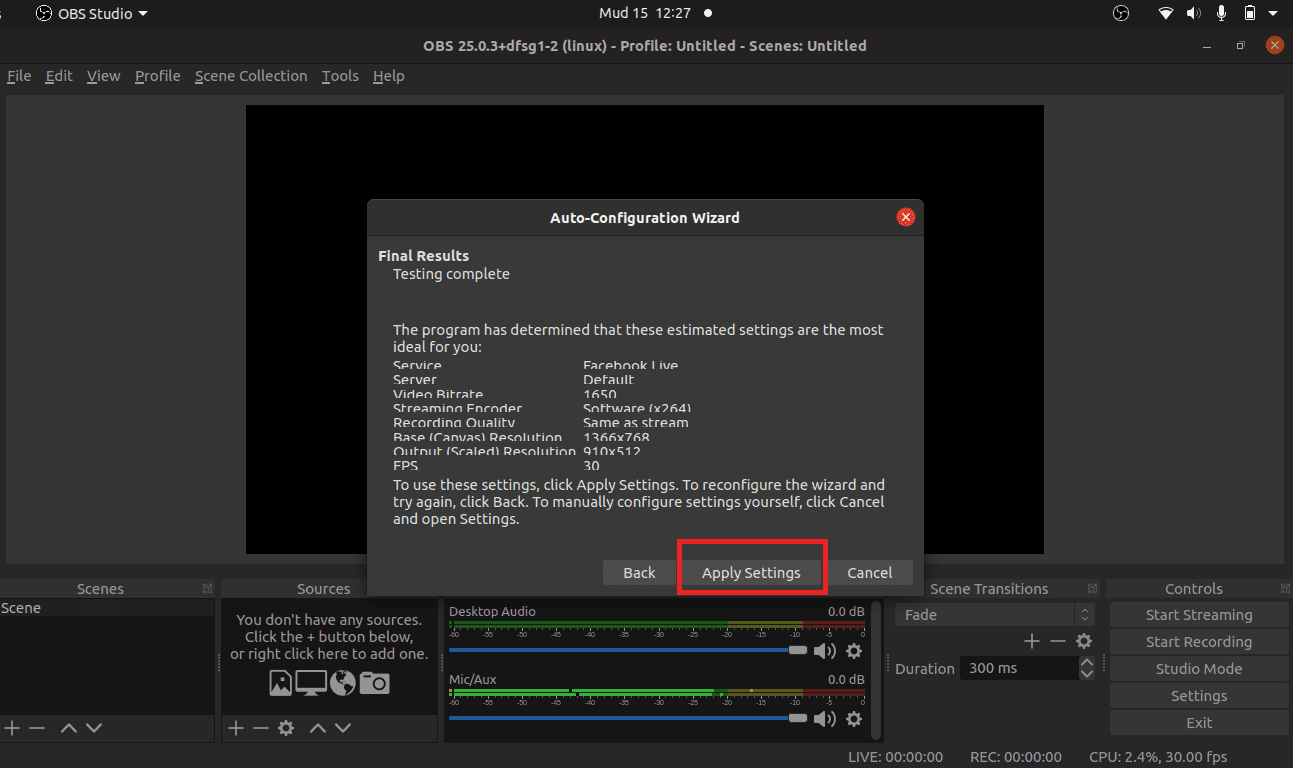
Task: Click the display capture monitor icon
Action: tap(311, 683)
